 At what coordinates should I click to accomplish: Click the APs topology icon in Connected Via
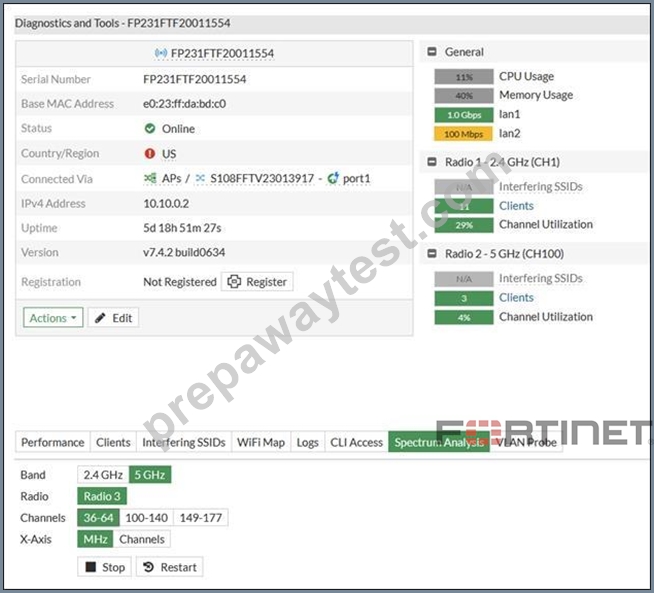coord(150,178)
